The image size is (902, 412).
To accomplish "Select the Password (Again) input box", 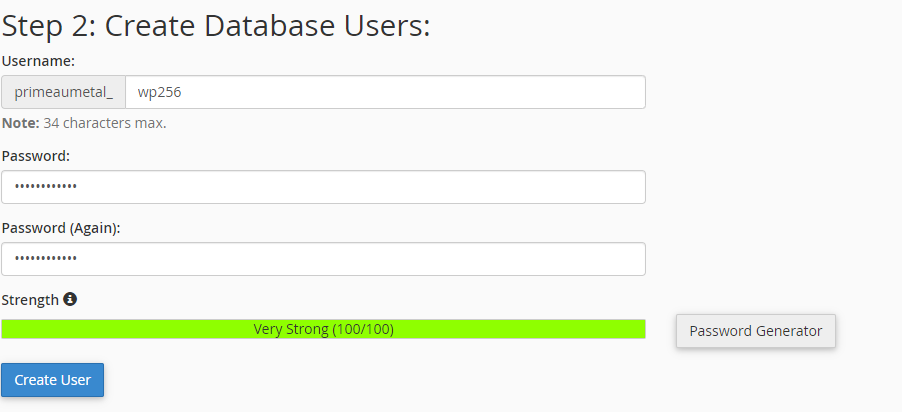I will click(323, 259).
